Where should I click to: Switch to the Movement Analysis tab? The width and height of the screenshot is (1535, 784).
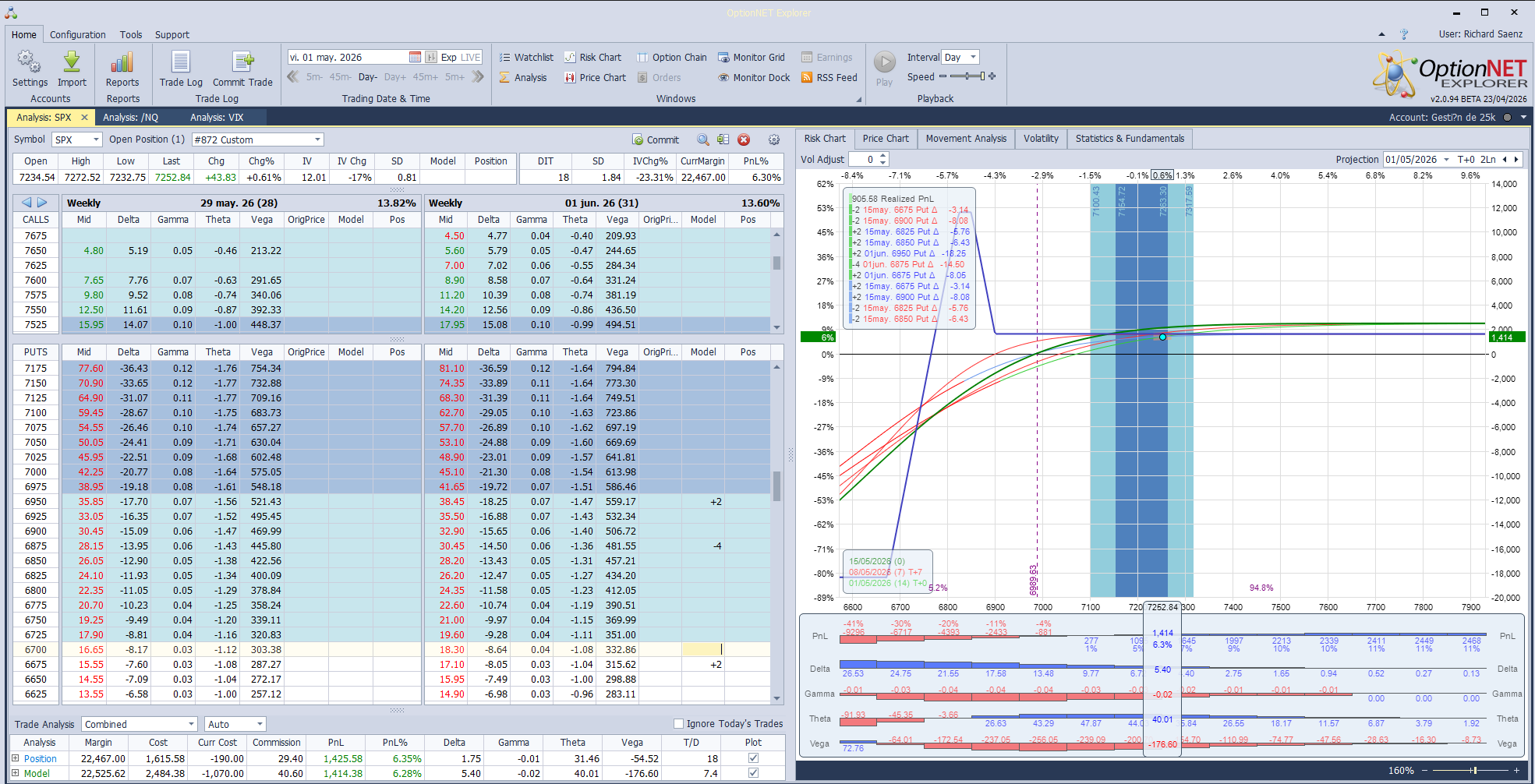tap(966, 139)
